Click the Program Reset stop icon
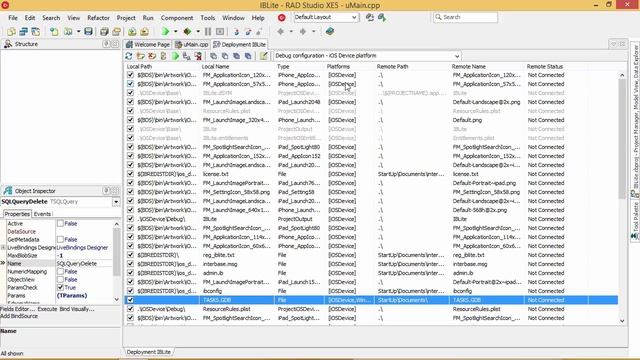 coord(220,31)
